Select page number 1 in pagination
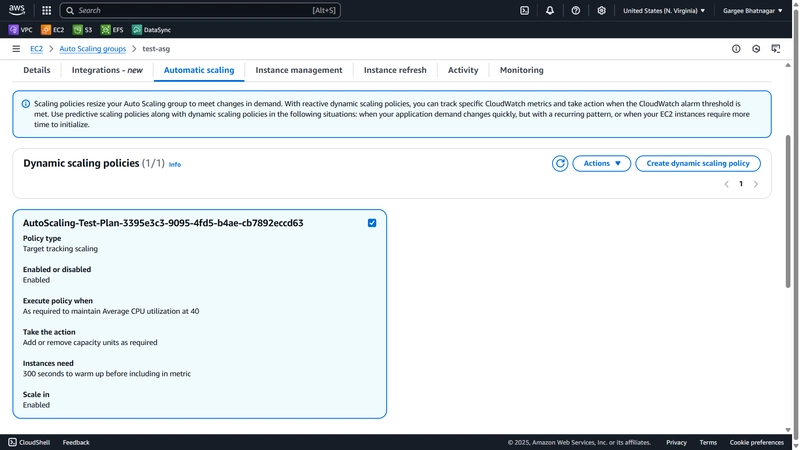The image size is (800, 450). click(x=741, y=184)
